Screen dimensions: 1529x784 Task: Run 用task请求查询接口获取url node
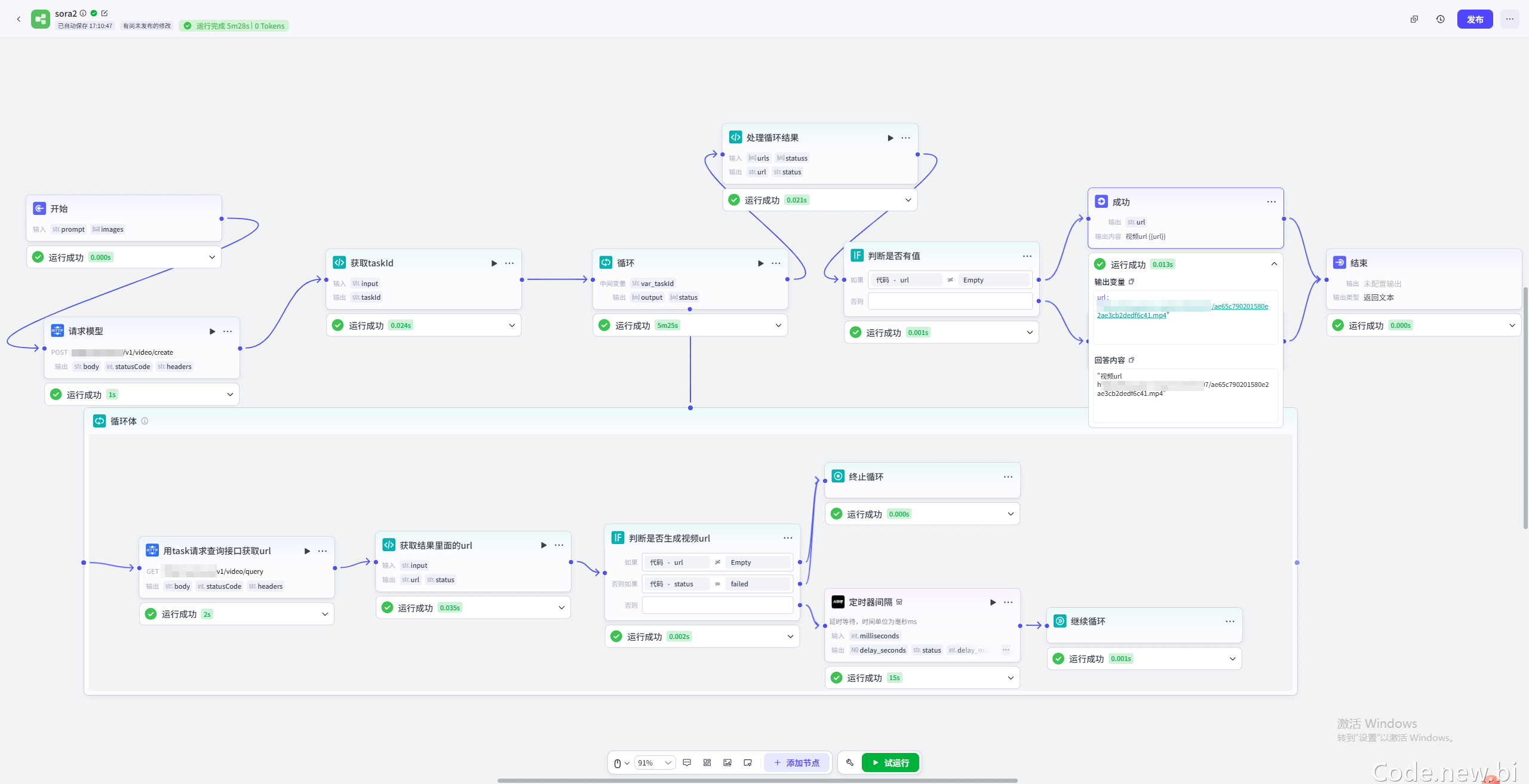307,551
